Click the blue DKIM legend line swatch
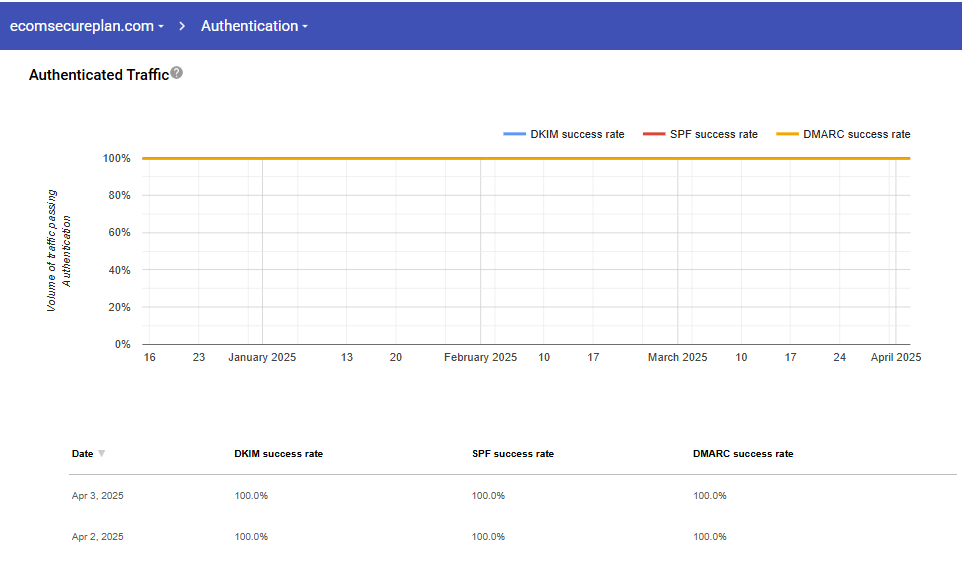The image size is (962, 561). point(514,134)
